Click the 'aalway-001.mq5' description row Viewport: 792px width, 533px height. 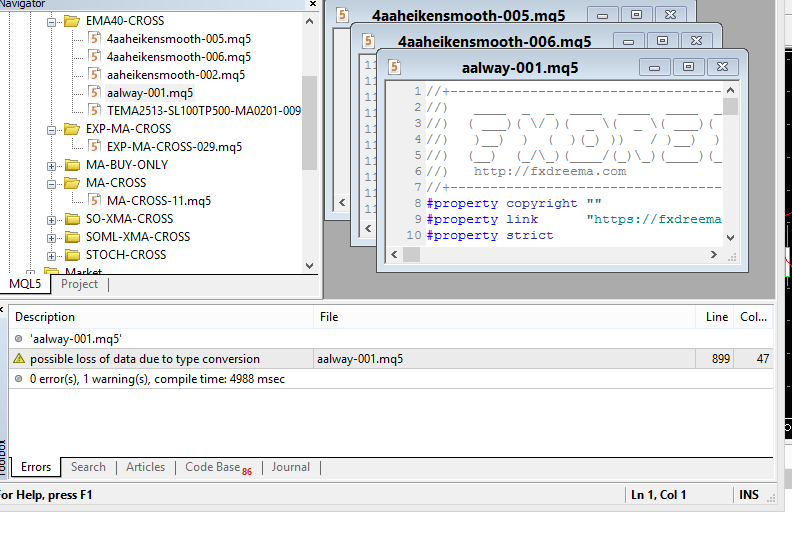pos(391,338)
